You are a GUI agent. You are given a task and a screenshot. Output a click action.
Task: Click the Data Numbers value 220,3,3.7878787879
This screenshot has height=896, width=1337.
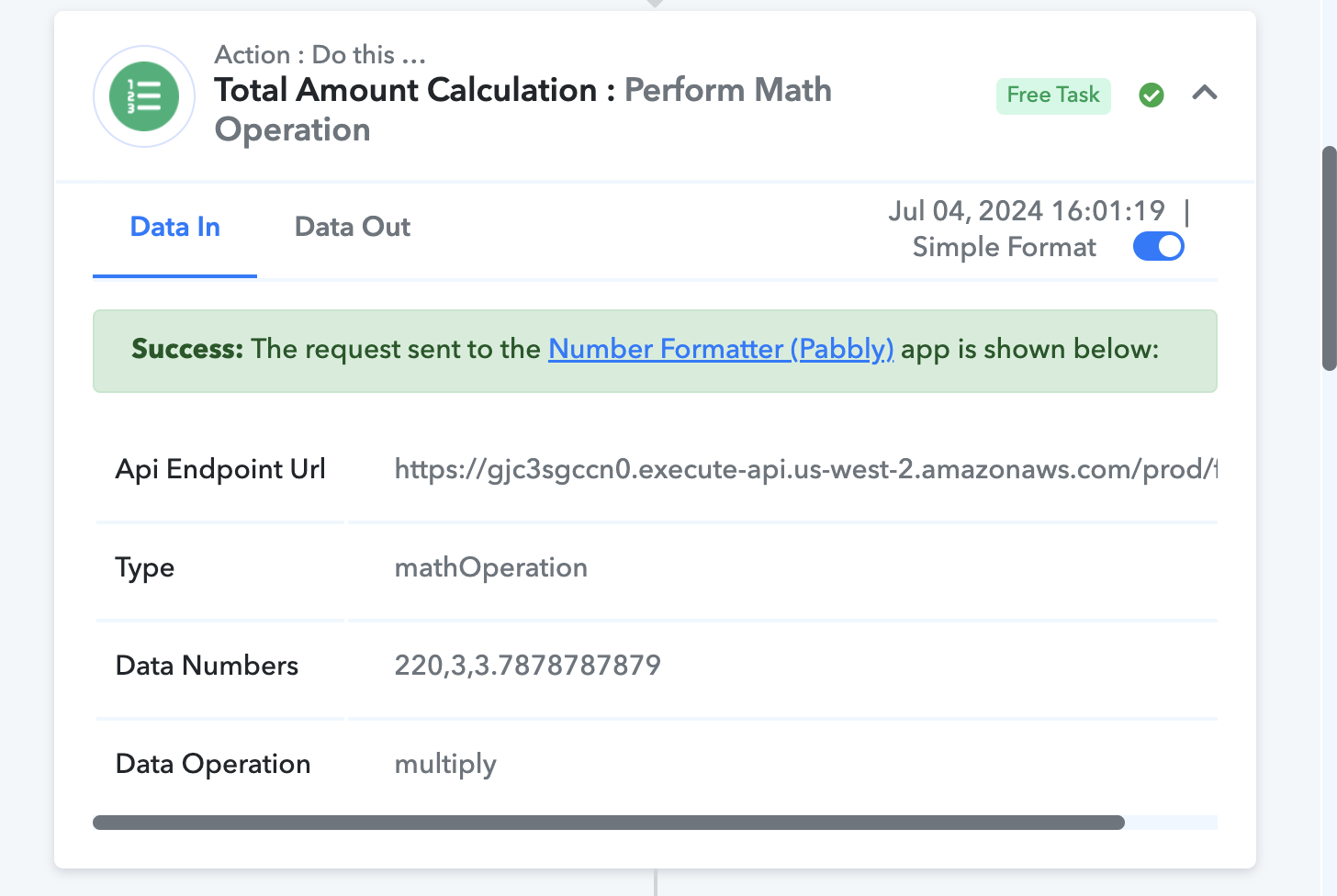(x=527, y=666)
